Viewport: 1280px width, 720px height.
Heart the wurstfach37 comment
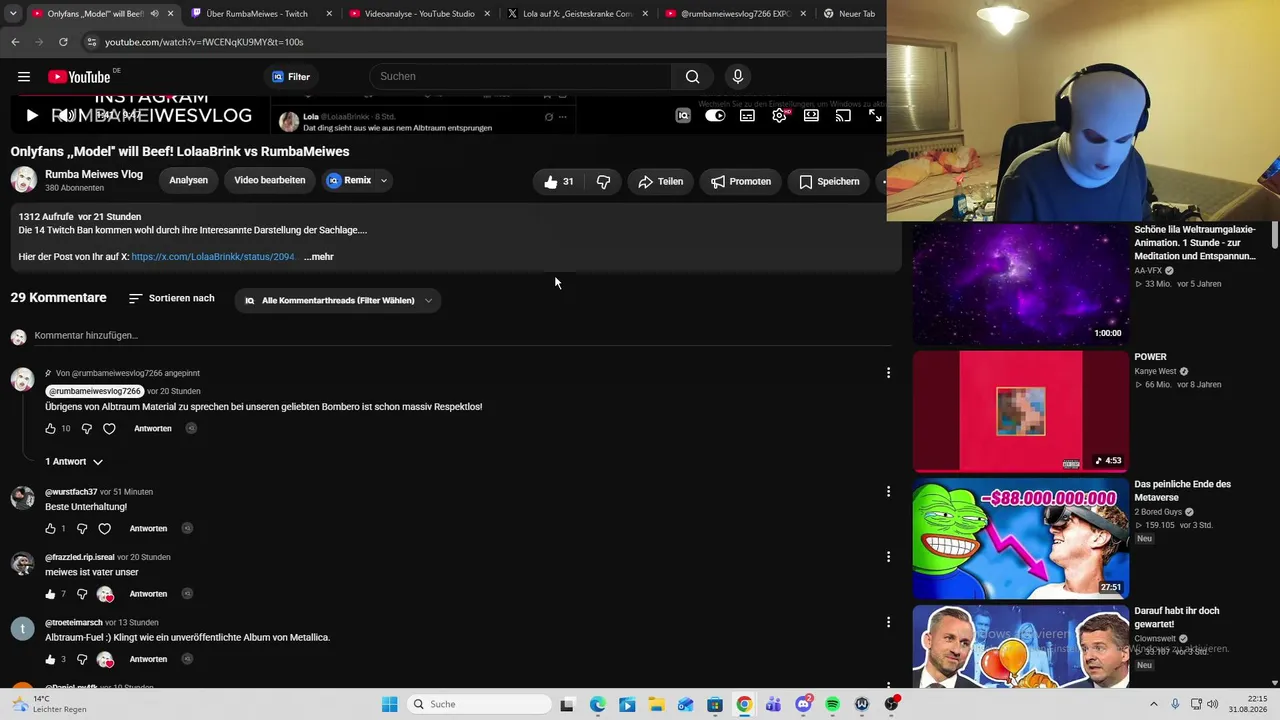coord(104,529)
